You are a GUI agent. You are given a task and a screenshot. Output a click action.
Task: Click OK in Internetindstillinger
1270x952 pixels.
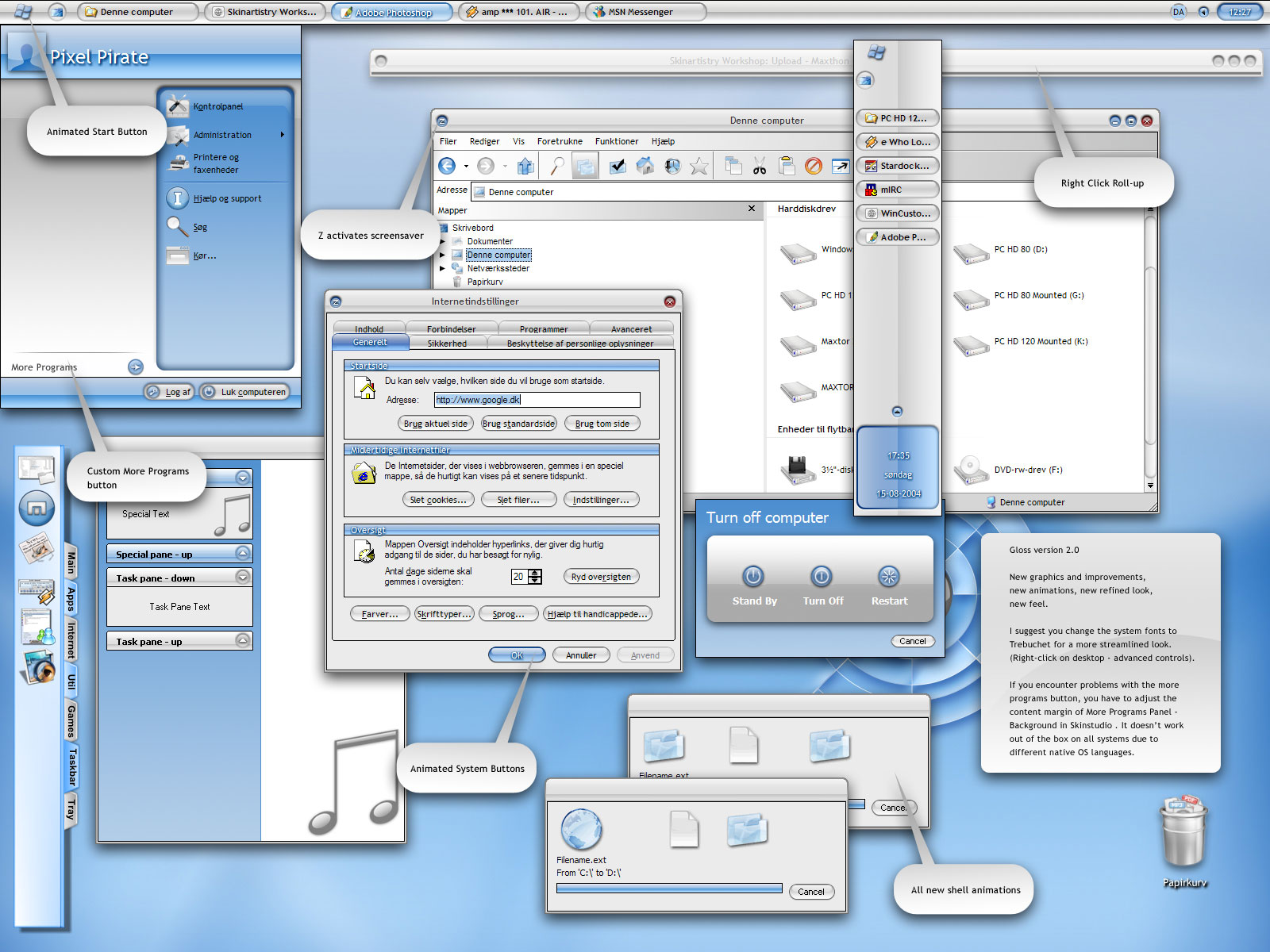coord(517,655)
